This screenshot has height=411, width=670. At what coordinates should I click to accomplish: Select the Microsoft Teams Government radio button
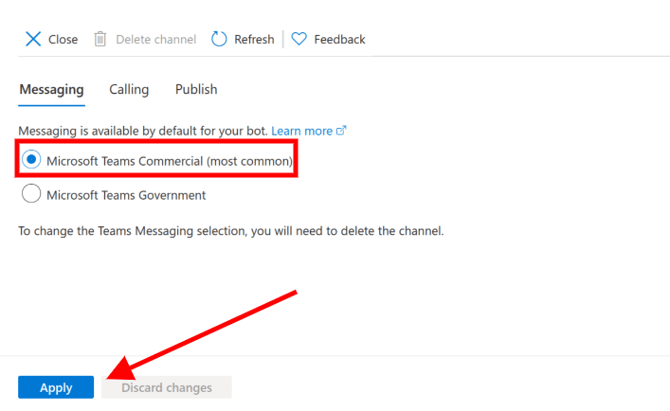[x=32, y=195]
